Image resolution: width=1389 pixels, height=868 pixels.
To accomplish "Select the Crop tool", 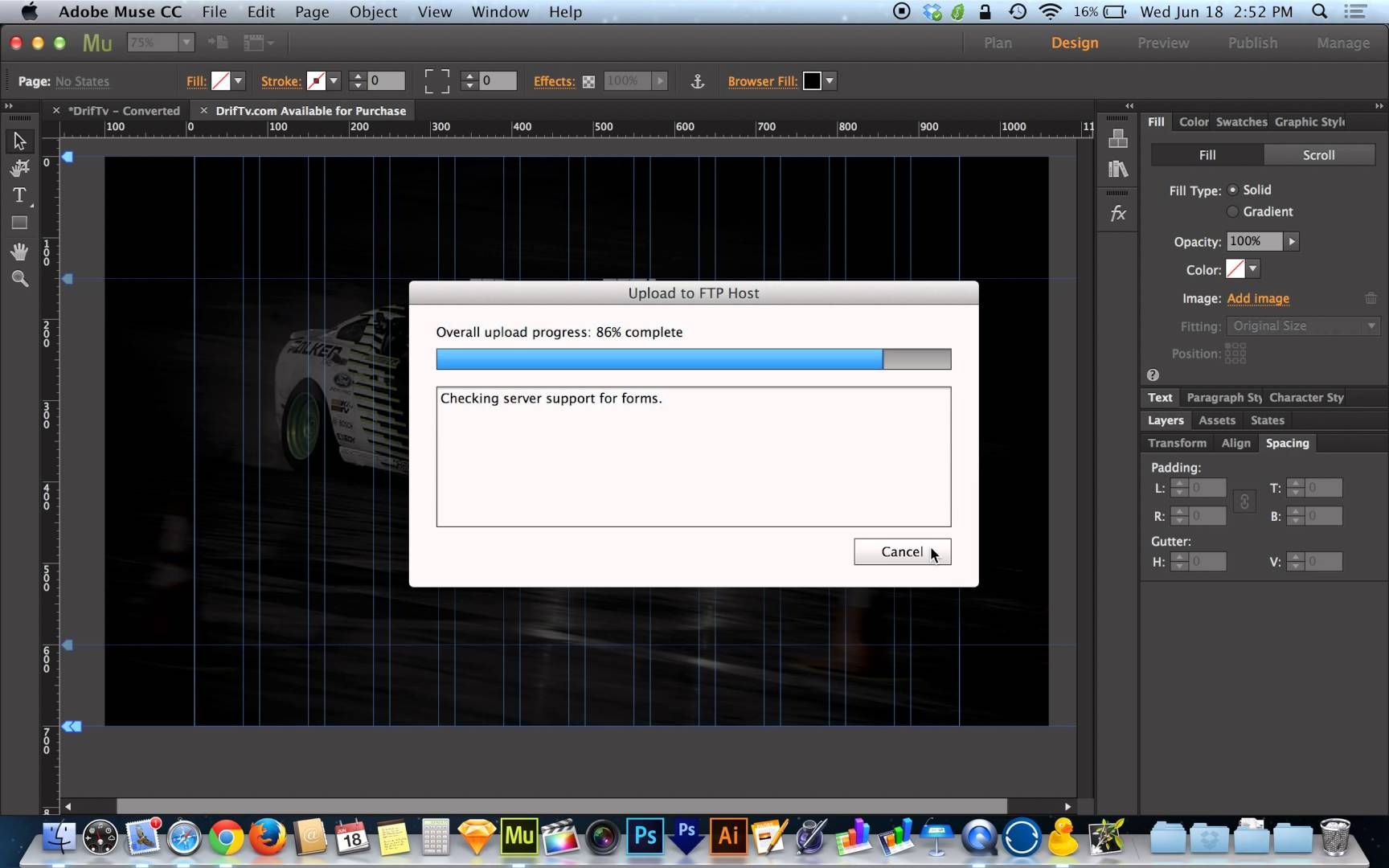I will [20, 168].
